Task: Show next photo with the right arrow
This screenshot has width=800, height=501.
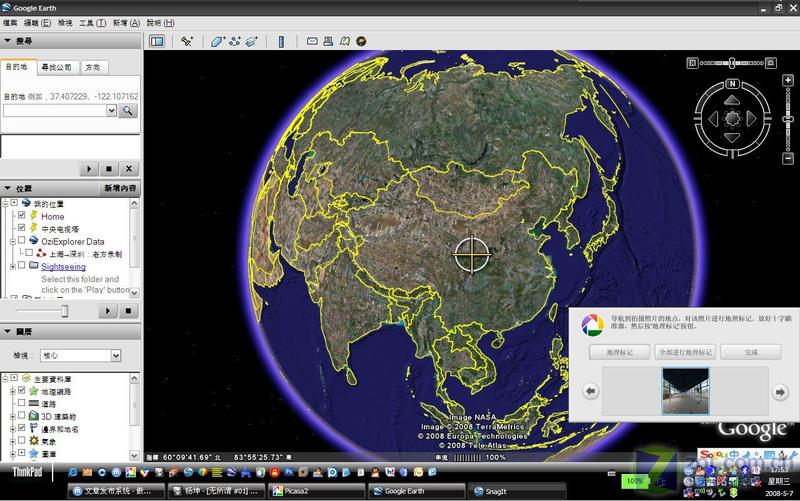Action: point(780,392)
